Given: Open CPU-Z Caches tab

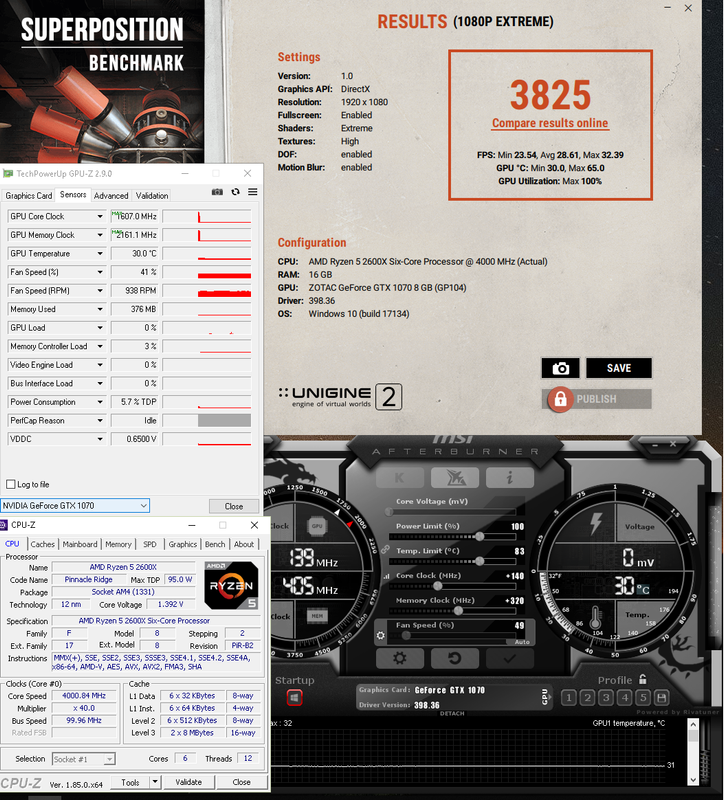Looking at the screenshot, I should pos(42,544).
